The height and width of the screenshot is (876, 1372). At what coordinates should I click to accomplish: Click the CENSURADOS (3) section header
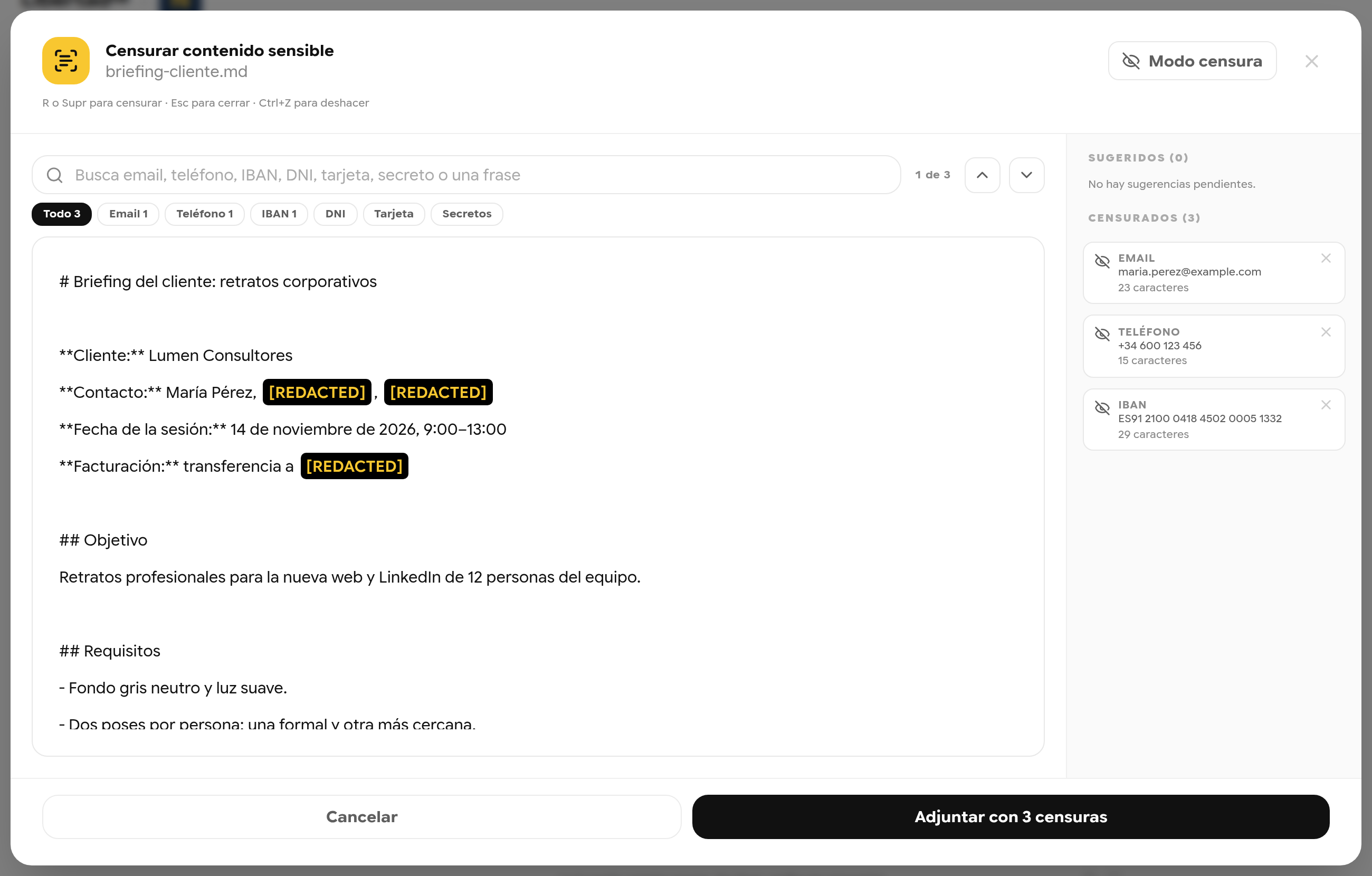(1144, 218)
